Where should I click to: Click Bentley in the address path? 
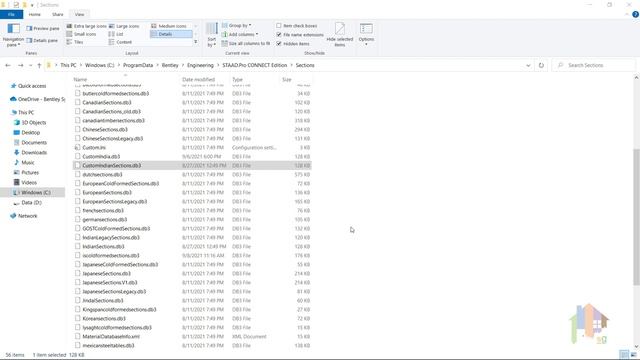[x=170, y=65]
